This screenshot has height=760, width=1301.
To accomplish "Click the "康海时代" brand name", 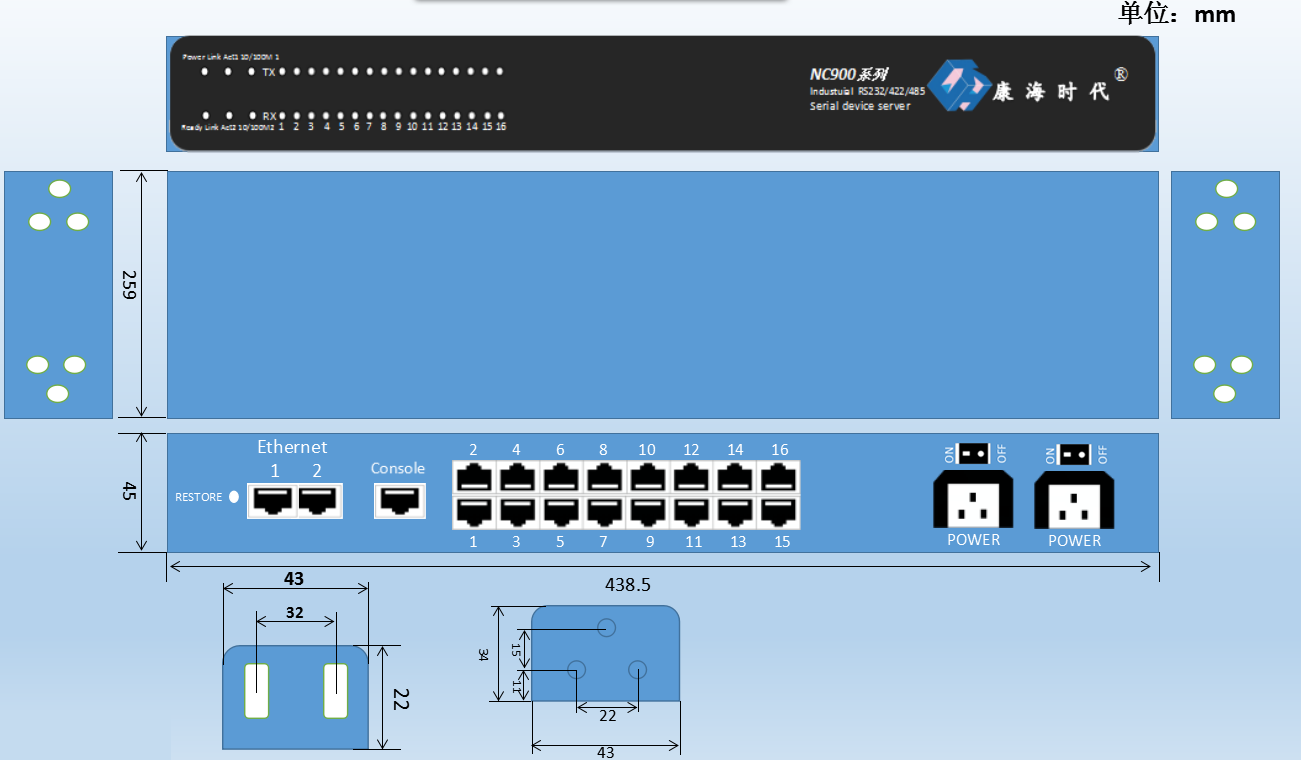I will [x=1051, y=91].
